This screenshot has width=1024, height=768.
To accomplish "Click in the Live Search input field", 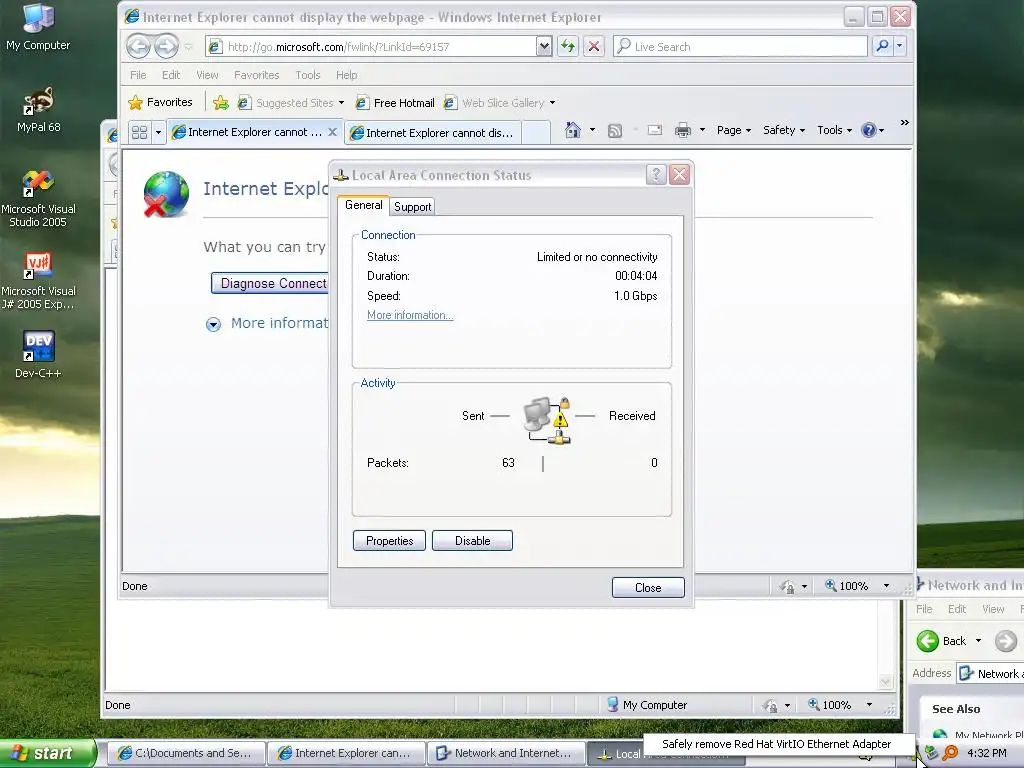I will click(740, 46).
